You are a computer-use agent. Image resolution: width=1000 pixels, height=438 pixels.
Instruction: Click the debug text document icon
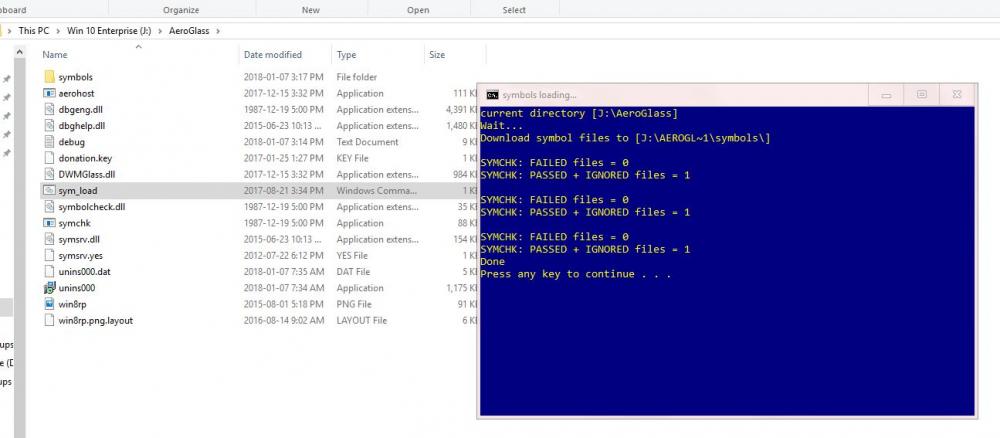pos(50,142)
